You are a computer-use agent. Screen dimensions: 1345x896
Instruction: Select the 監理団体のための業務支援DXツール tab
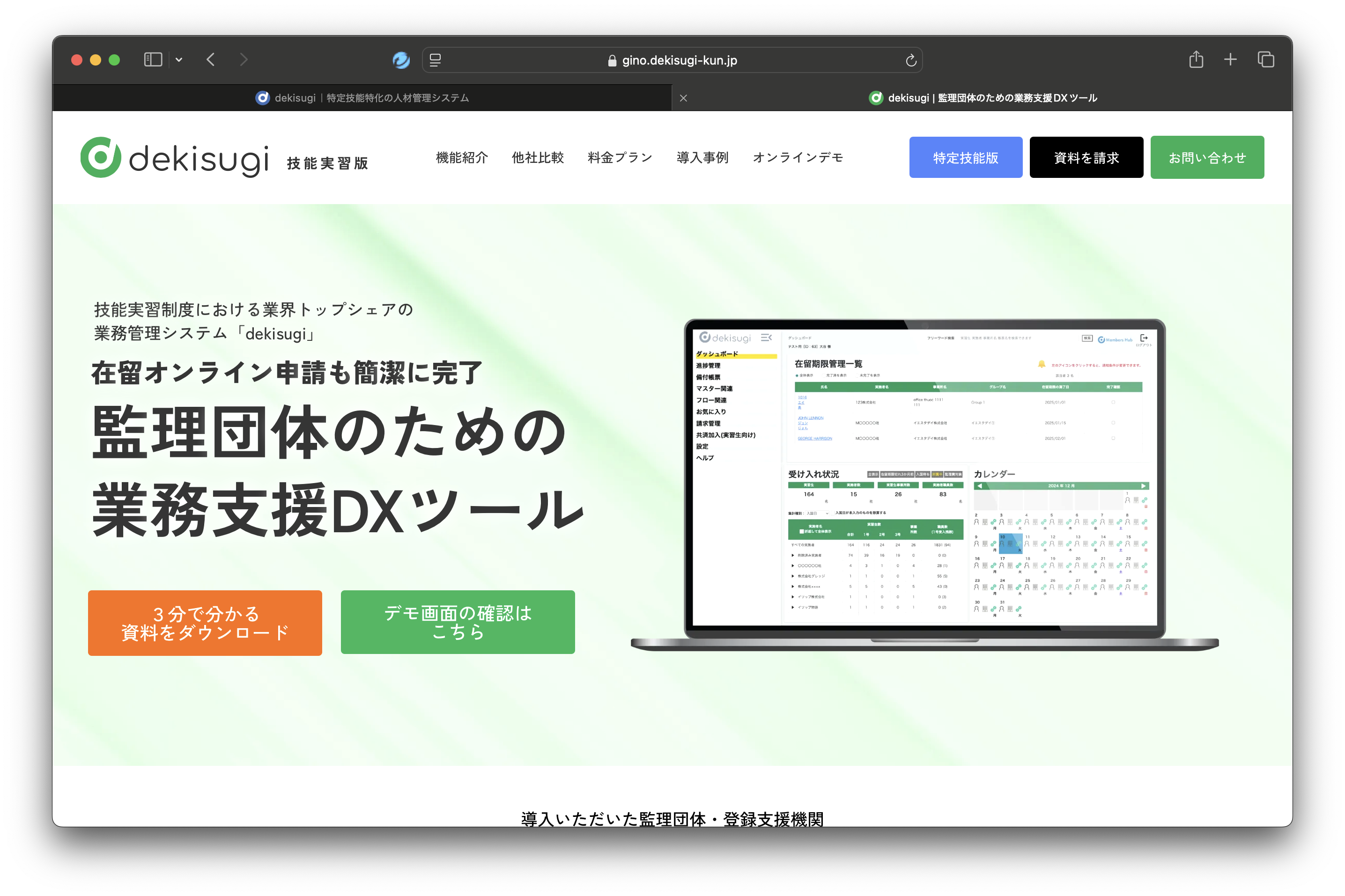tap(982, 98)
